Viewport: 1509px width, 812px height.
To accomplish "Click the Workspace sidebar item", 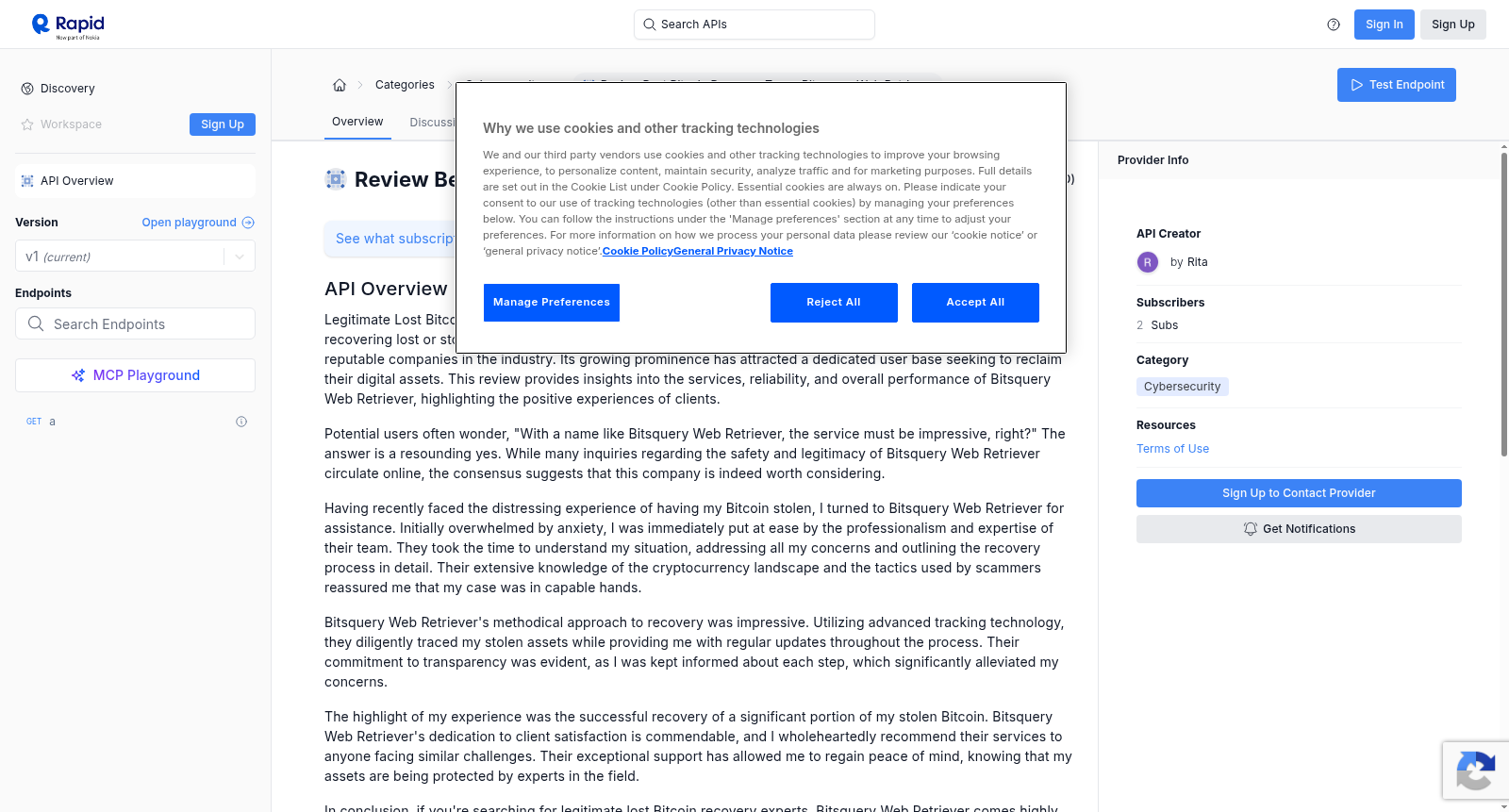I will [71, 124].
